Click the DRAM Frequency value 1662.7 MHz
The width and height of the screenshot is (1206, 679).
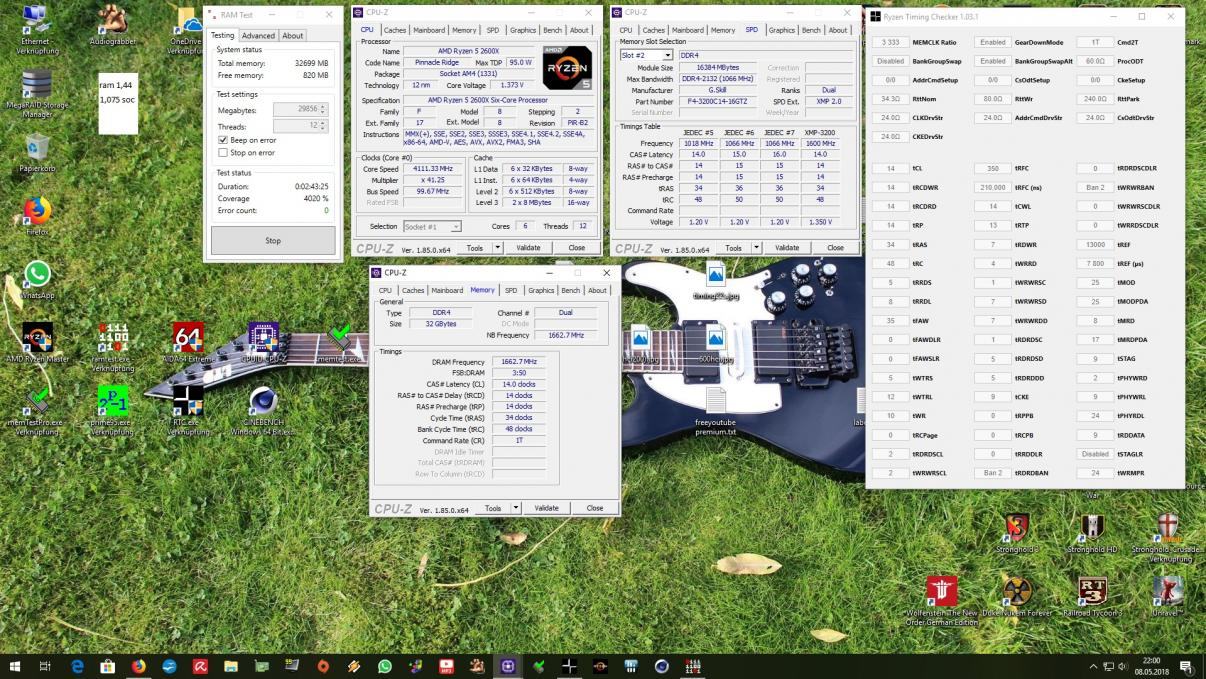pos(518,361)
